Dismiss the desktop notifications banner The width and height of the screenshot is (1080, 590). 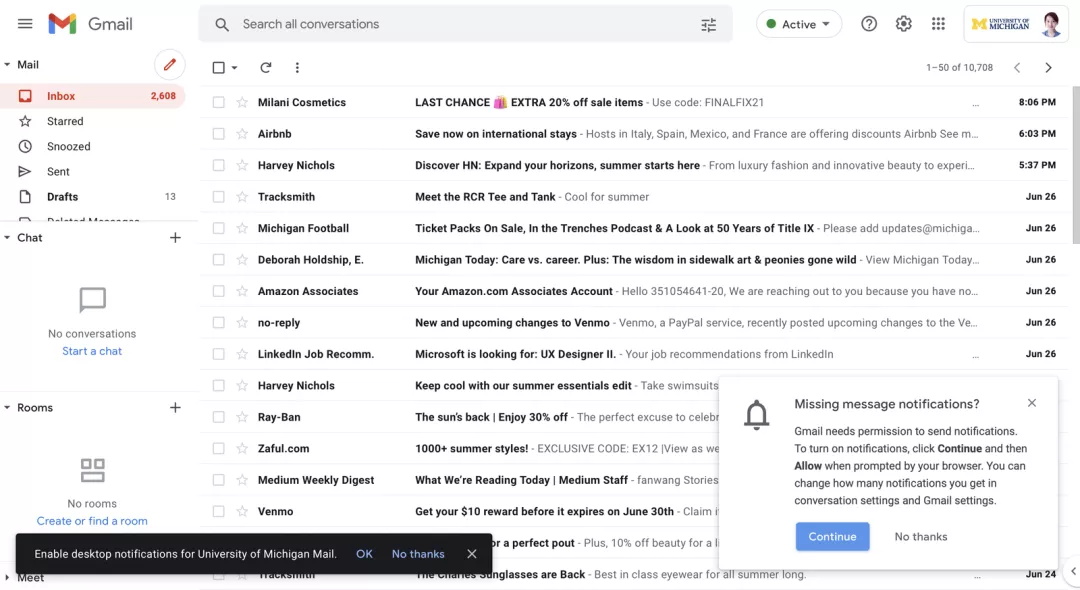[472, 554]
